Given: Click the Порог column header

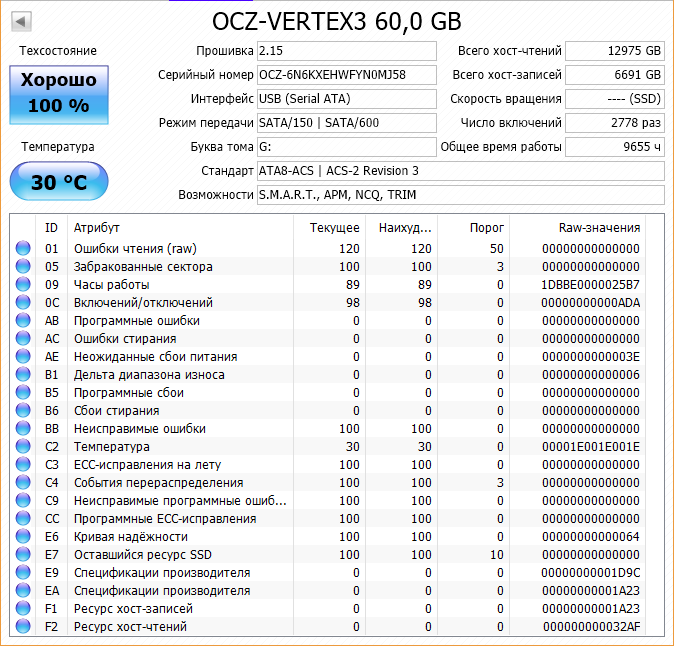Looking at the screenshot, I should tap(474, 227).
